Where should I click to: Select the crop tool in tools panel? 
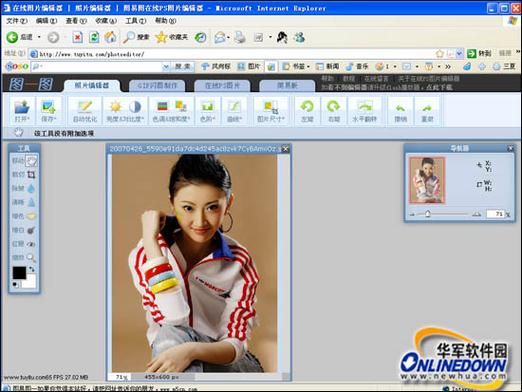pyautogui.click(x=31, y=175)
